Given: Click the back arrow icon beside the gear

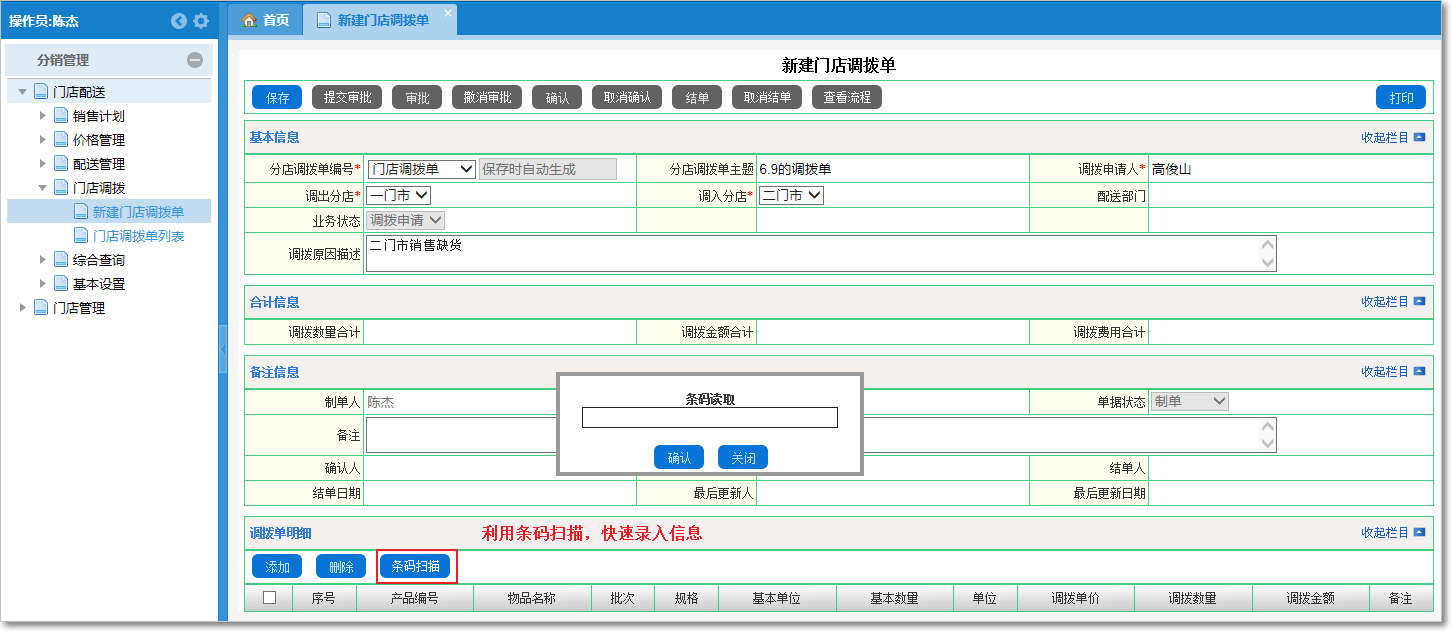Looking at the screenshot, I should [179, 21].
